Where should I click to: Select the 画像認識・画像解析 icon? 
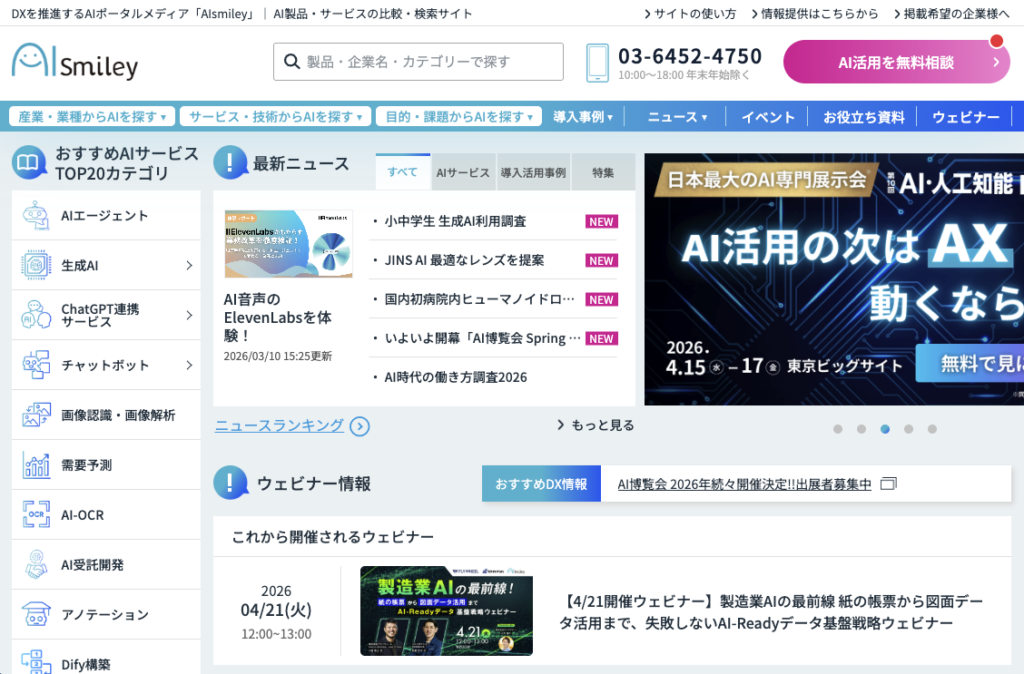(x=36, y=415)
